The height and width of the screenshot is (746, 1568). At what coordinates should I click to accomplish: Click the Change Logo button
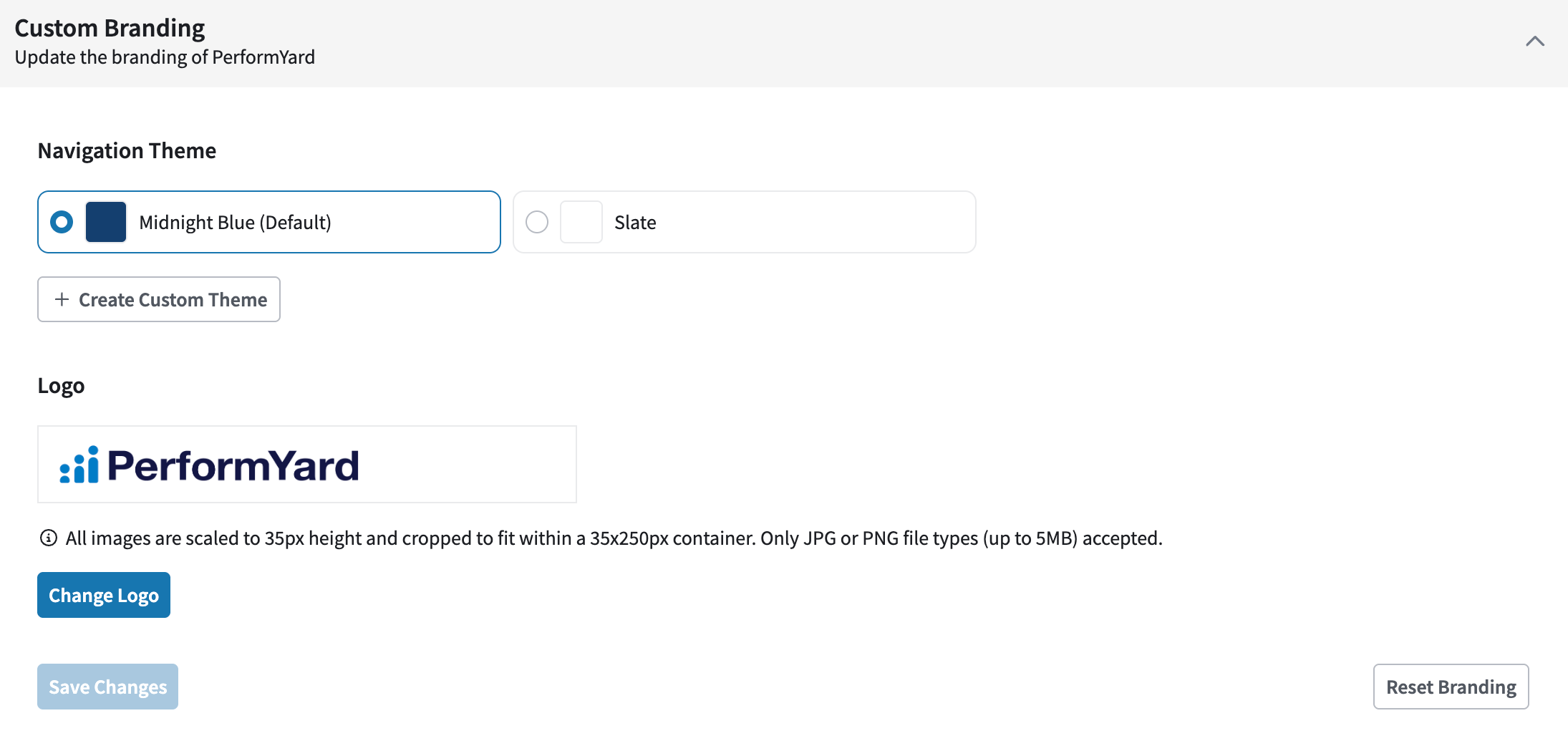pyautogui.click(x=104, y=595)
